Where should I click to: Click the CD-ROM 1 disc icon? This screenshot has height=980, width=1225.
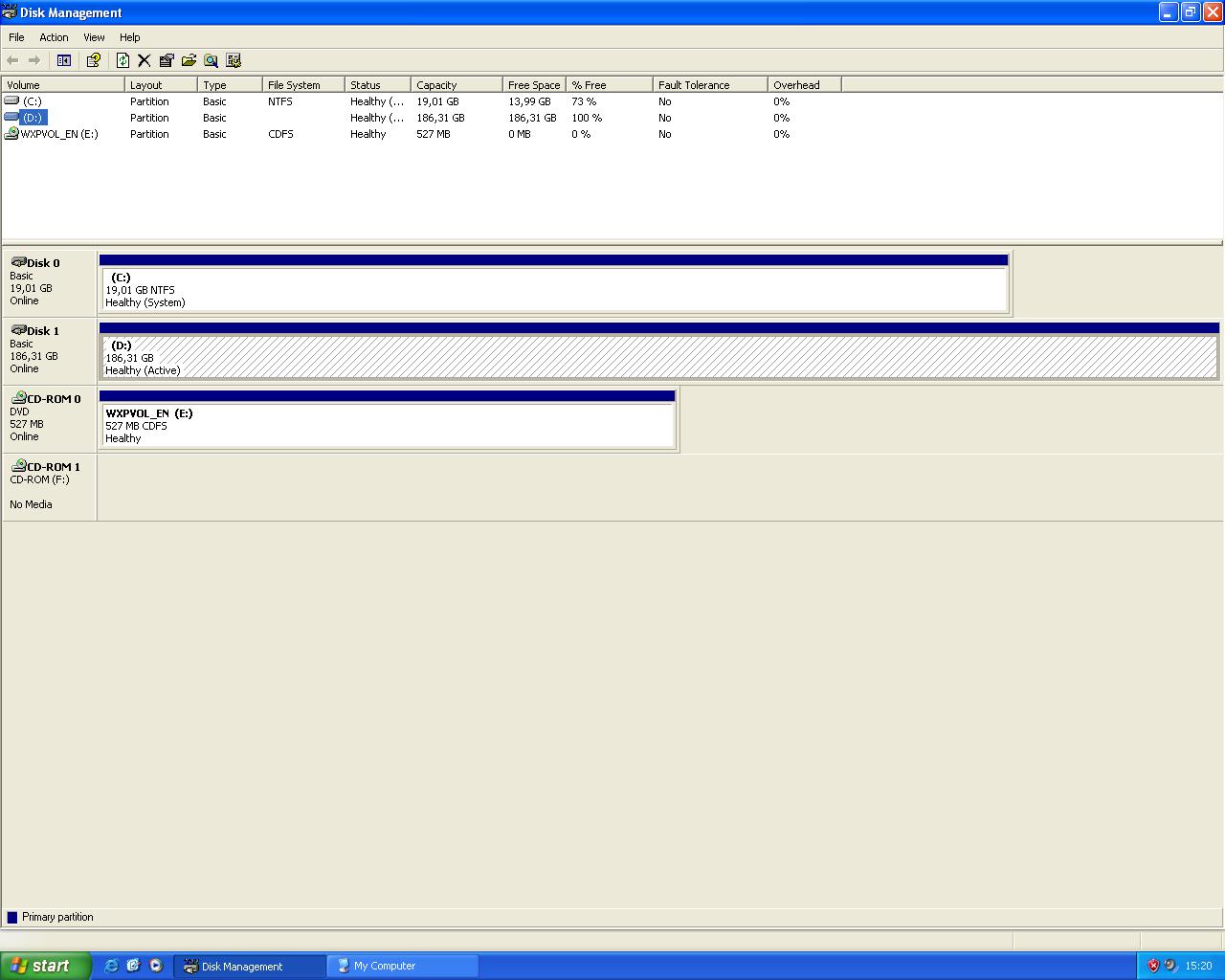(x=18, y=465)
